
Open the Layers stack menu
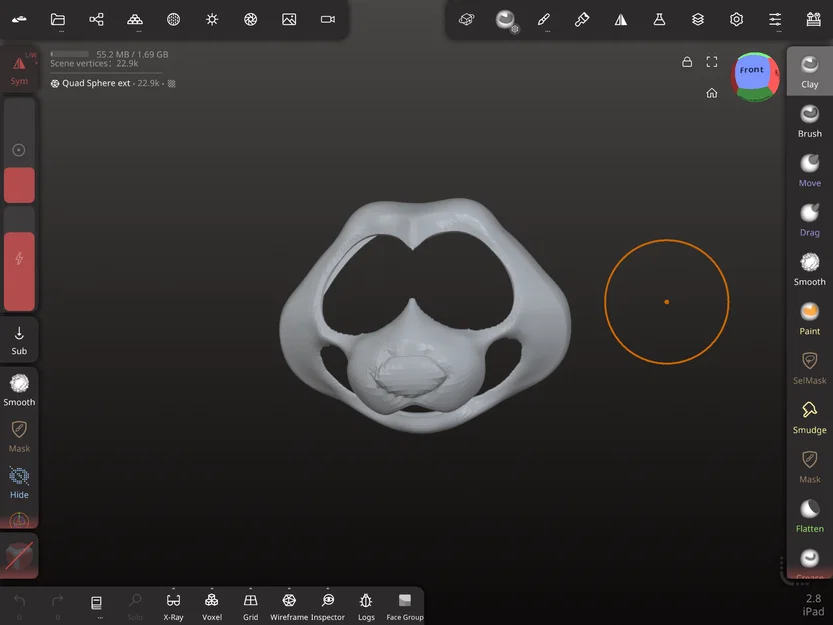[698, 20]
